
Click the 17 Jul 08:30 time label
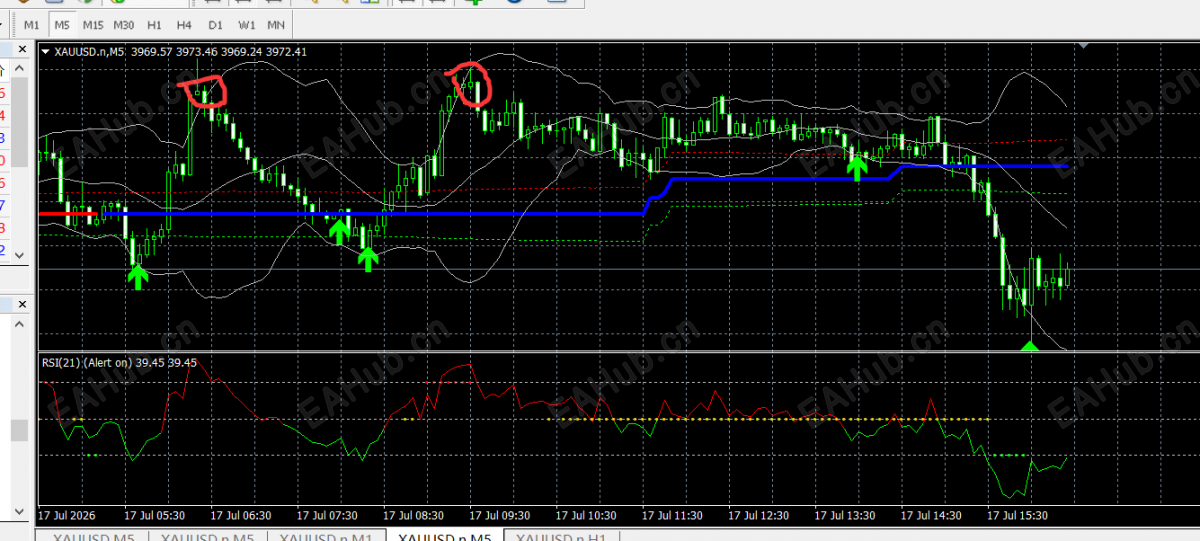point(413,515)
